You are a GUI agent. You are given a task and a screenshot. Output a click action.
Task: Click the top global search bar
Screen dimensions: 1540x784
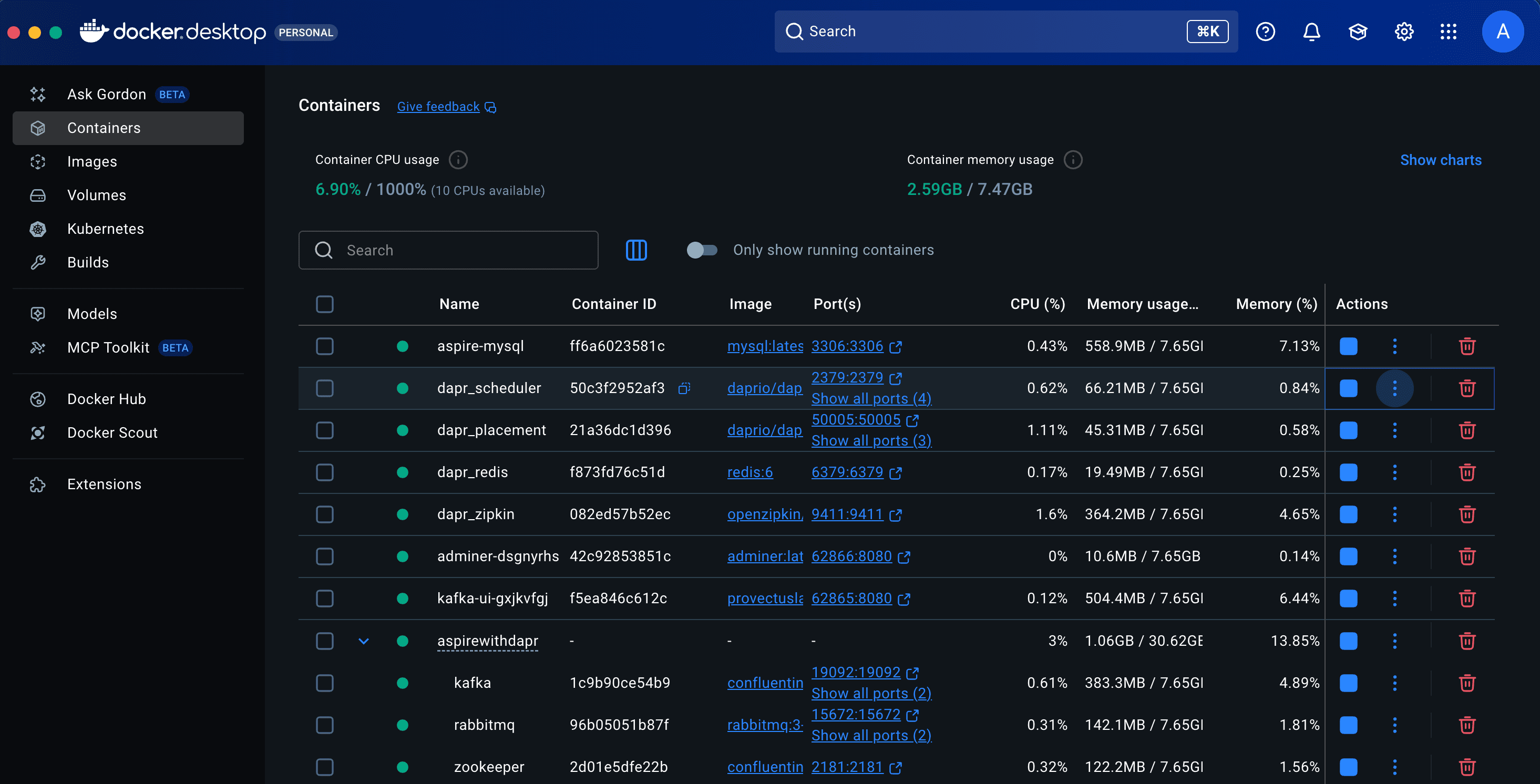click(1006, 31)
